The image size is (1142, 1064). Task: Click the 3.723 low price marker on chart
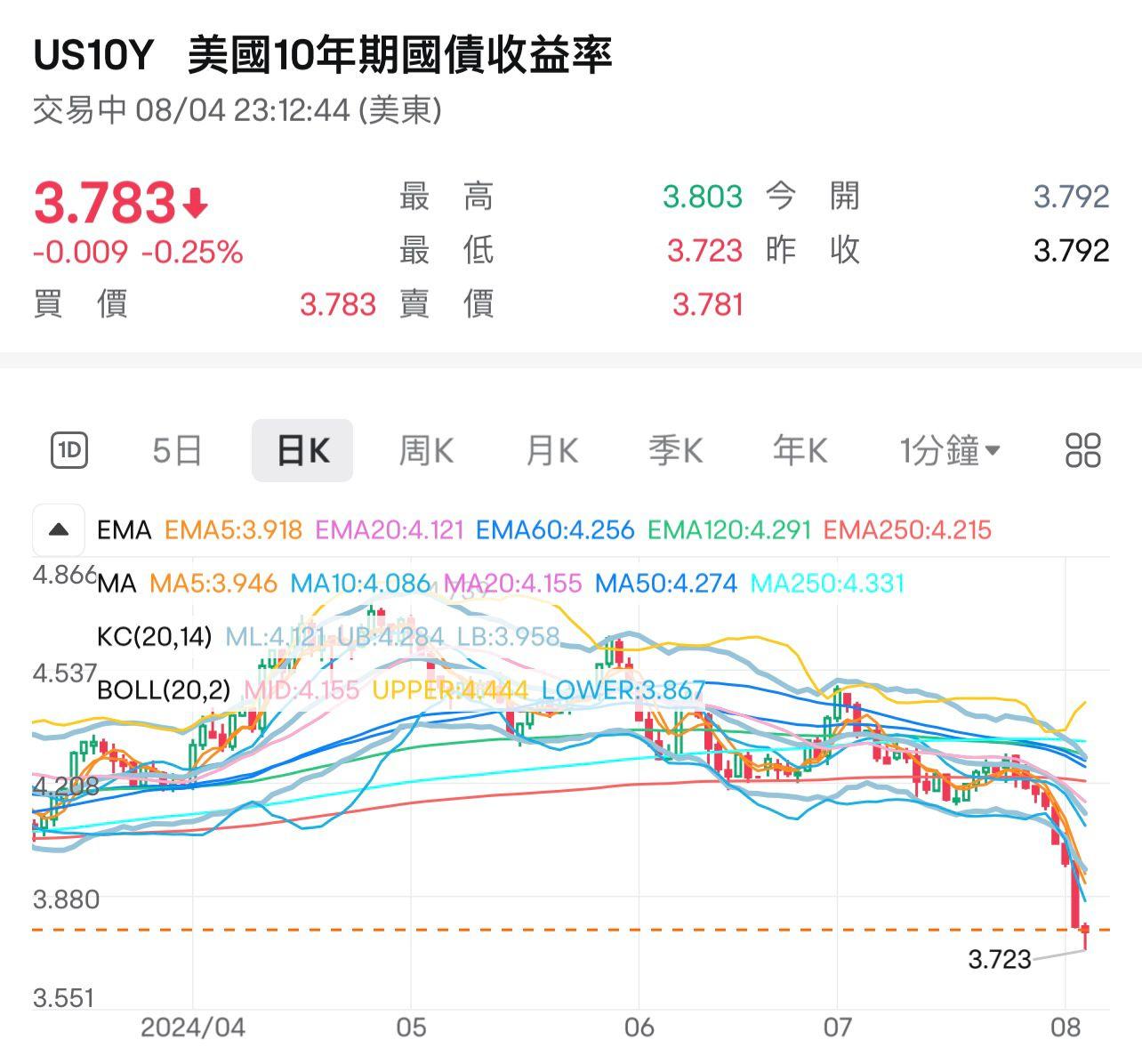click(998, 960)
